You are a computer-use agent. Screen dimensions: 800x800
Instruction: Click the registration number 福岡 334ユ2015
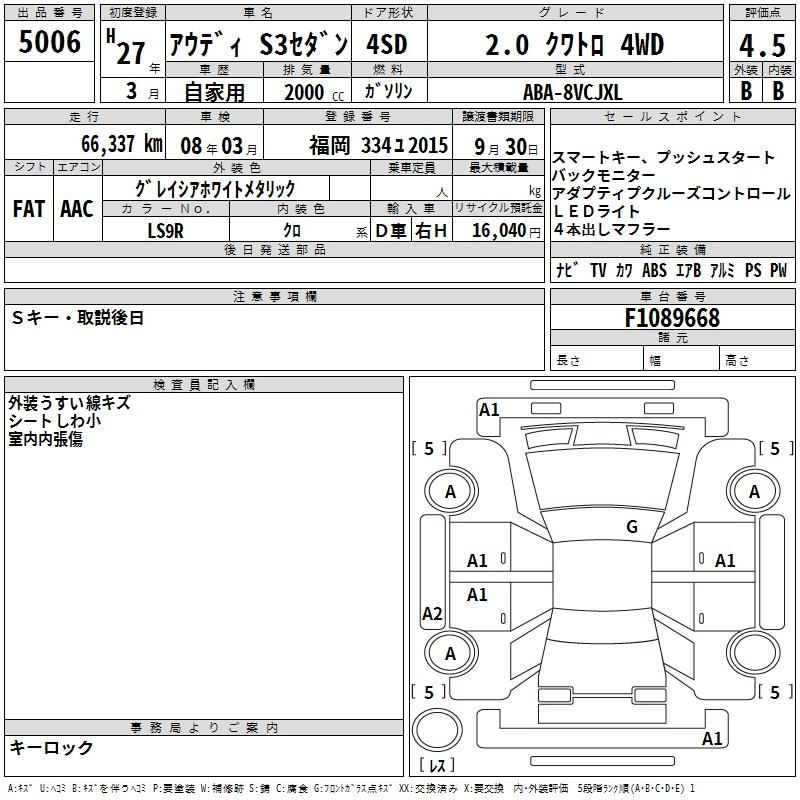[x=378, y=146]
